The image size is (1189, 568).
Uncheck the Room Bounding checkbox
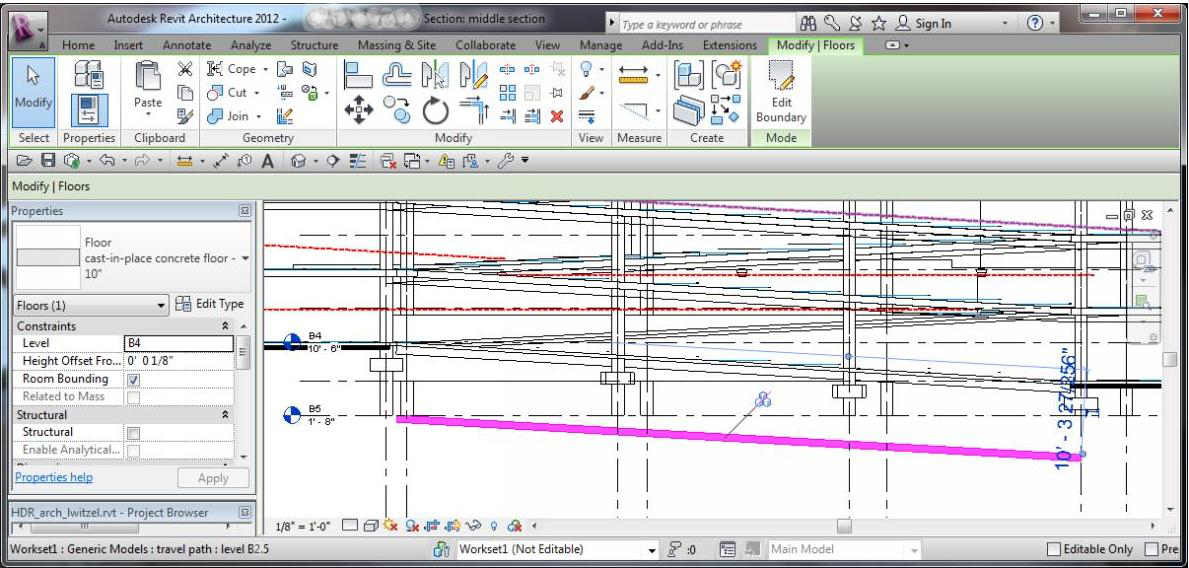[132, 380]
